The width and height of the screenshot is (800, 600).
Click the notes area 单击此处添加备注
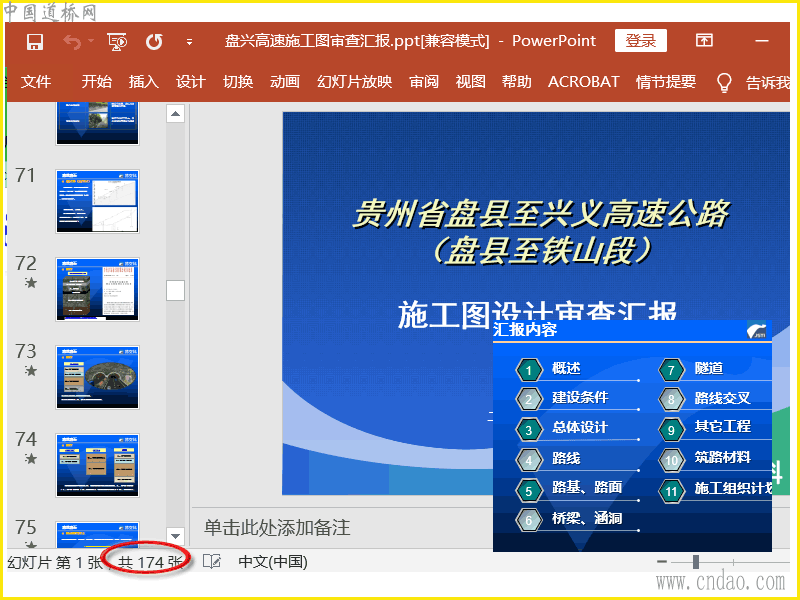pos(277,528)
